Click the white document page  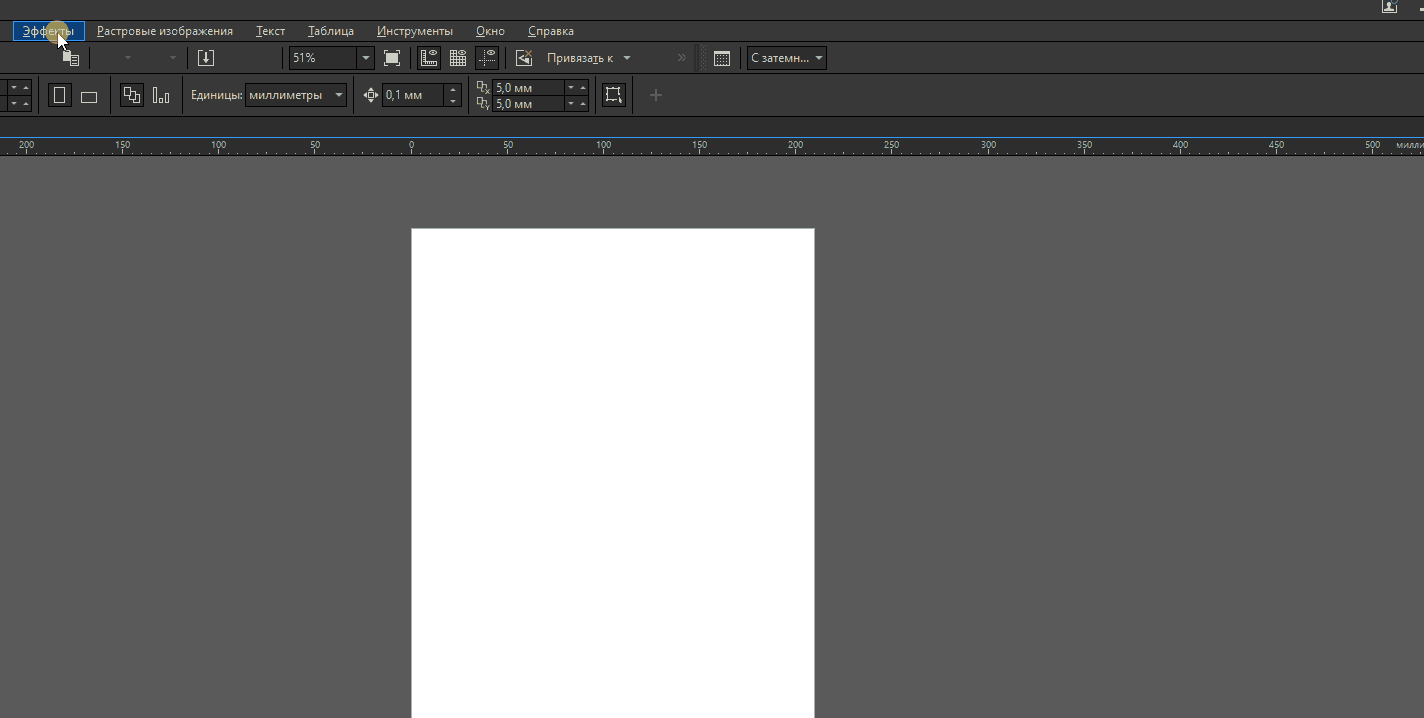(x=613, y=473)
